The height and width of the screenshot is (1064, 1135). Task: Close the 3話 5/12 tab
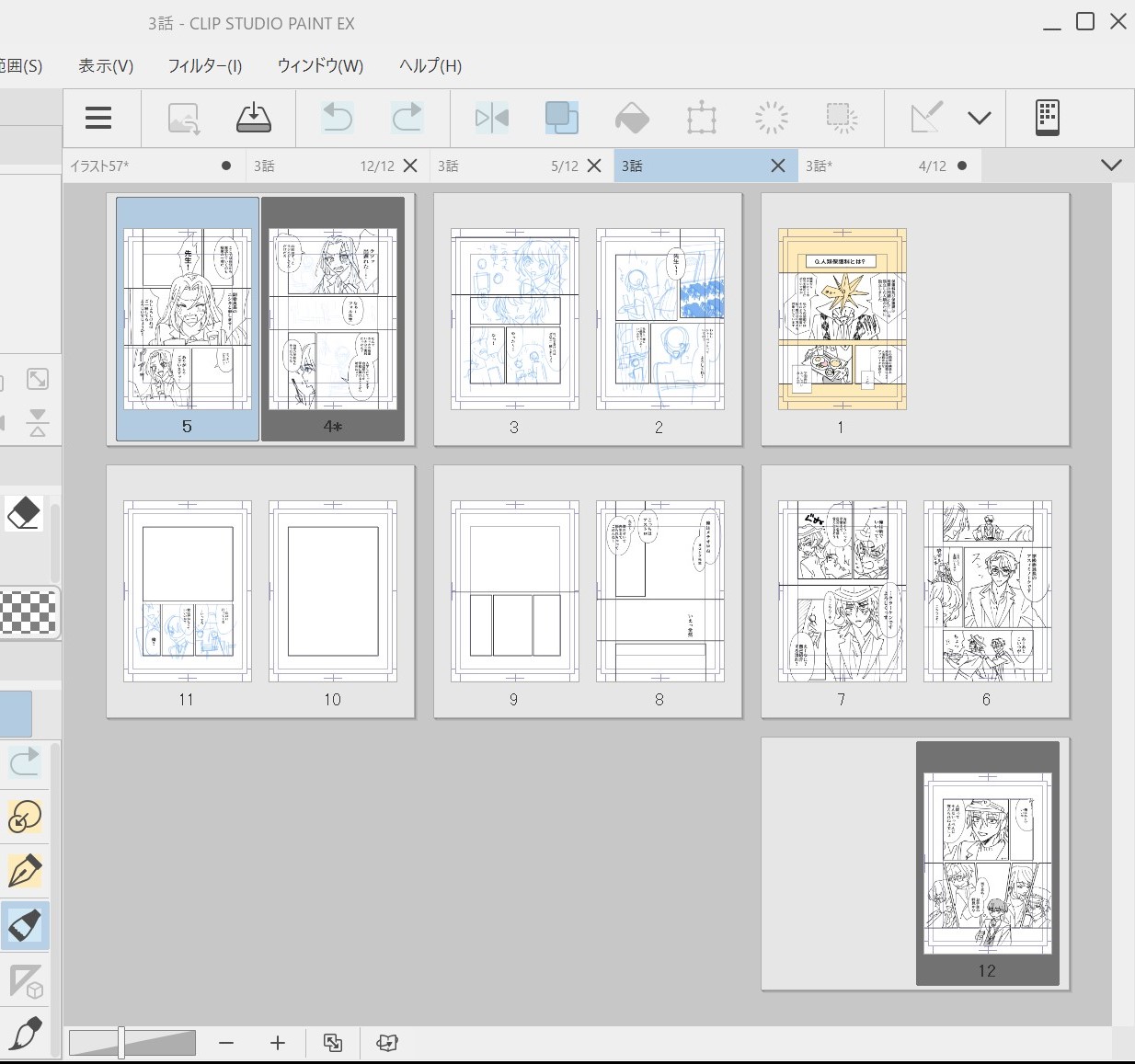(x=594, y=166)
